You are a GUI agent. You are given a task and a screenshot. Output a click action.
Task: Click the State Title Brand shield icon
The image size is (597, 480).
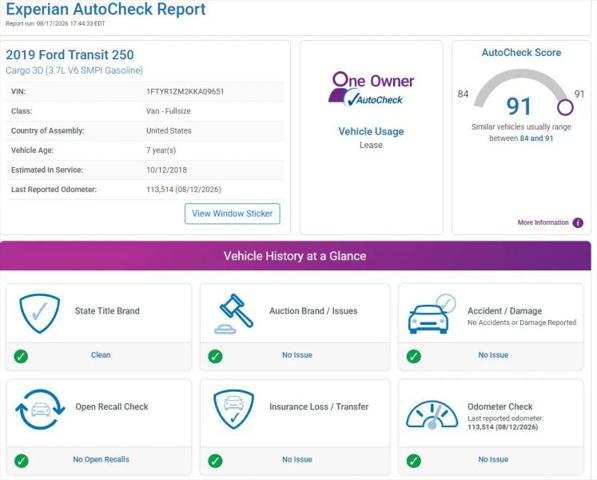(x=40, y=313)
